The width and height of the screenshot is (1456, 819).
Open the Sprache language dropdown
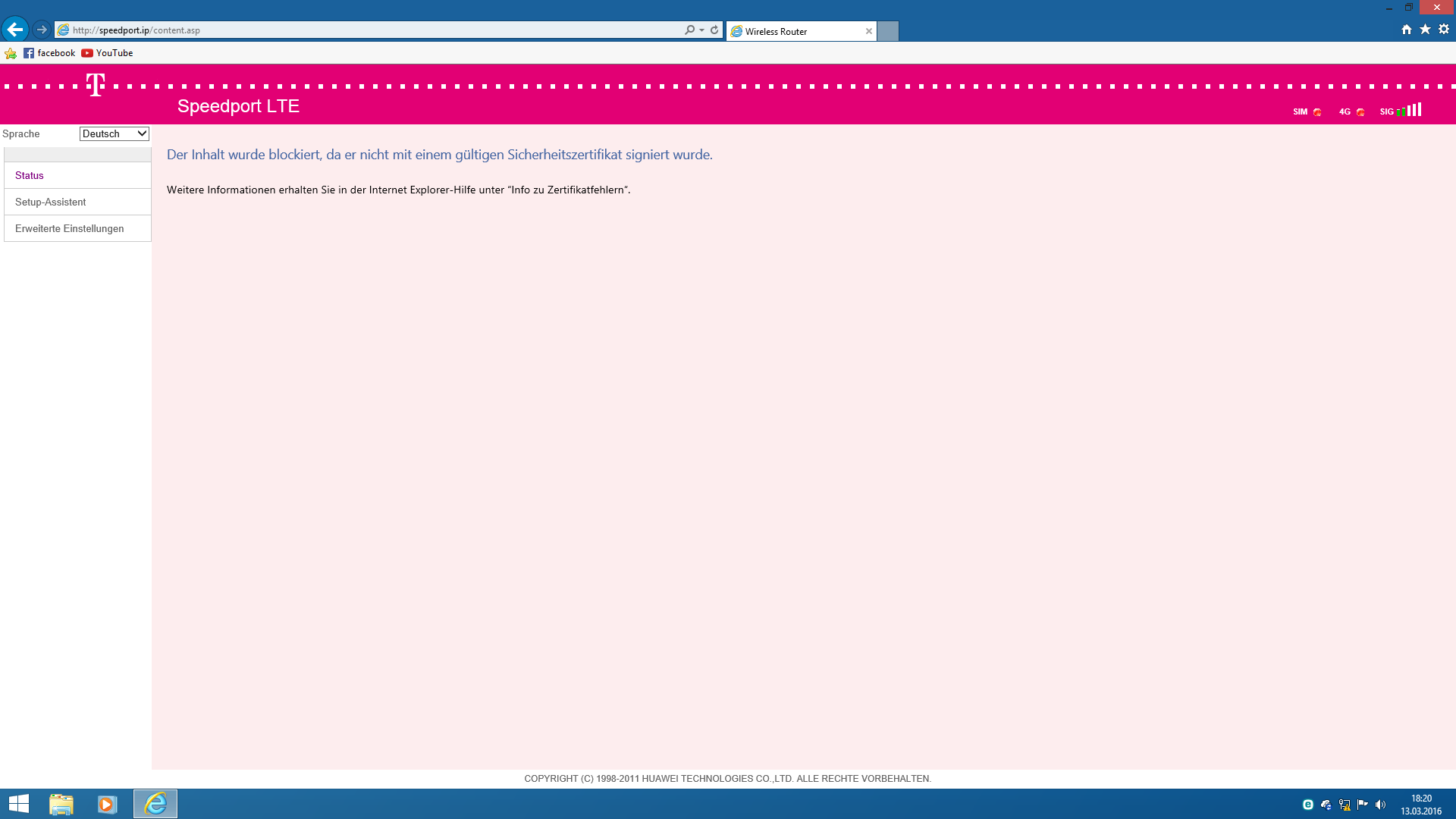coord(115,133)
